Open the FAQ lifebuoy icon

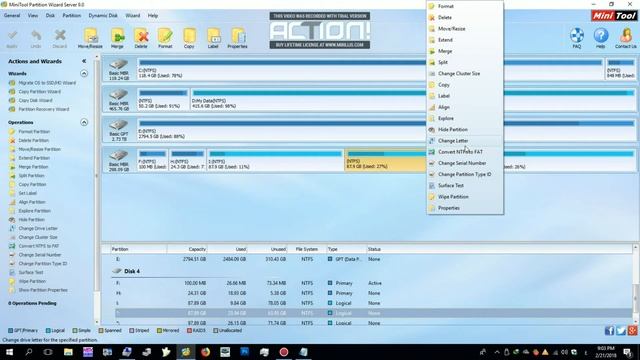tap(577, 36)
